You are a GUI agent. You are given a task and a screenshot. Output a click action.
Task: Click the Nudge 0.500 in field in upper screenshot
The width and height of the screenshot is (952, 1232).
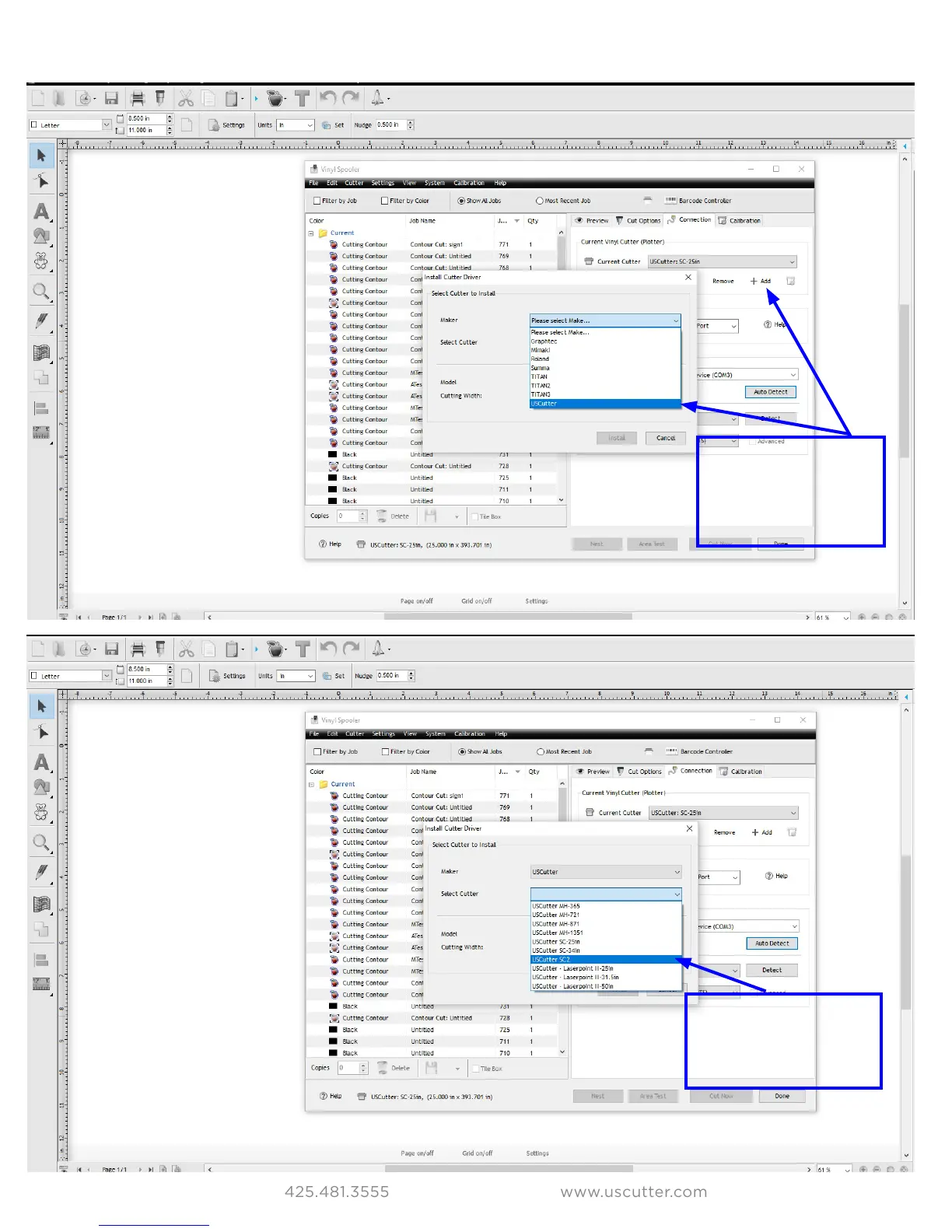(x=390, y=124)
